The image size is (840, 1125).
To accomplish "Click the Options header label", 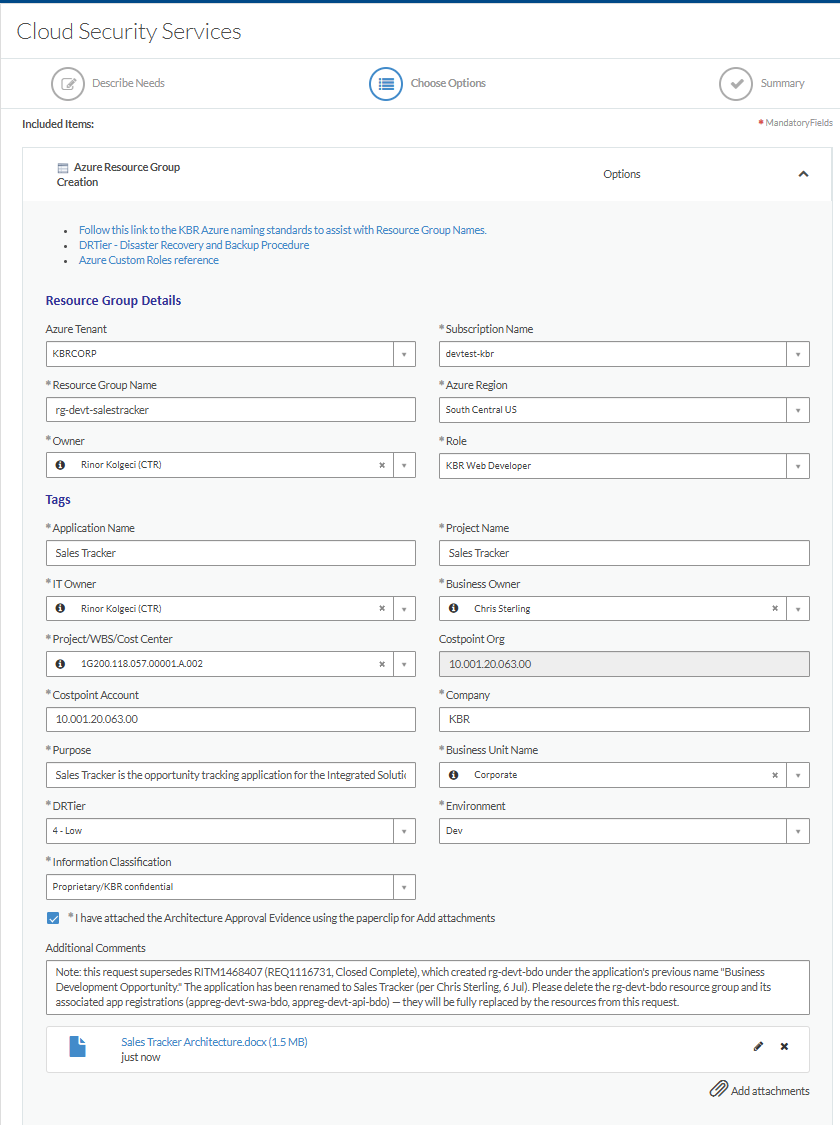I will 621,174.
